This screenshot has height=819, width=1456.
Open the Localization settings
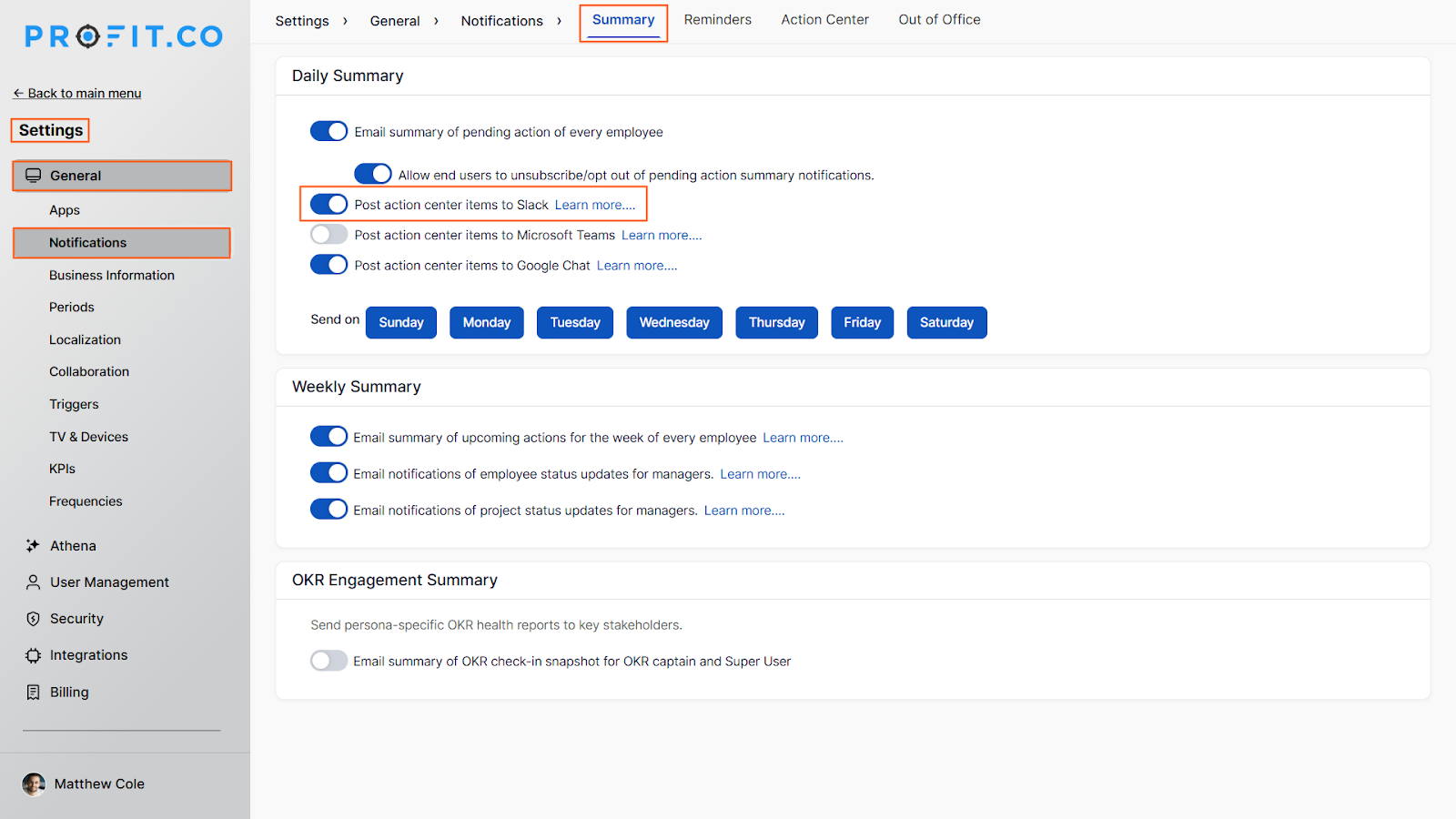pos(85,340)
